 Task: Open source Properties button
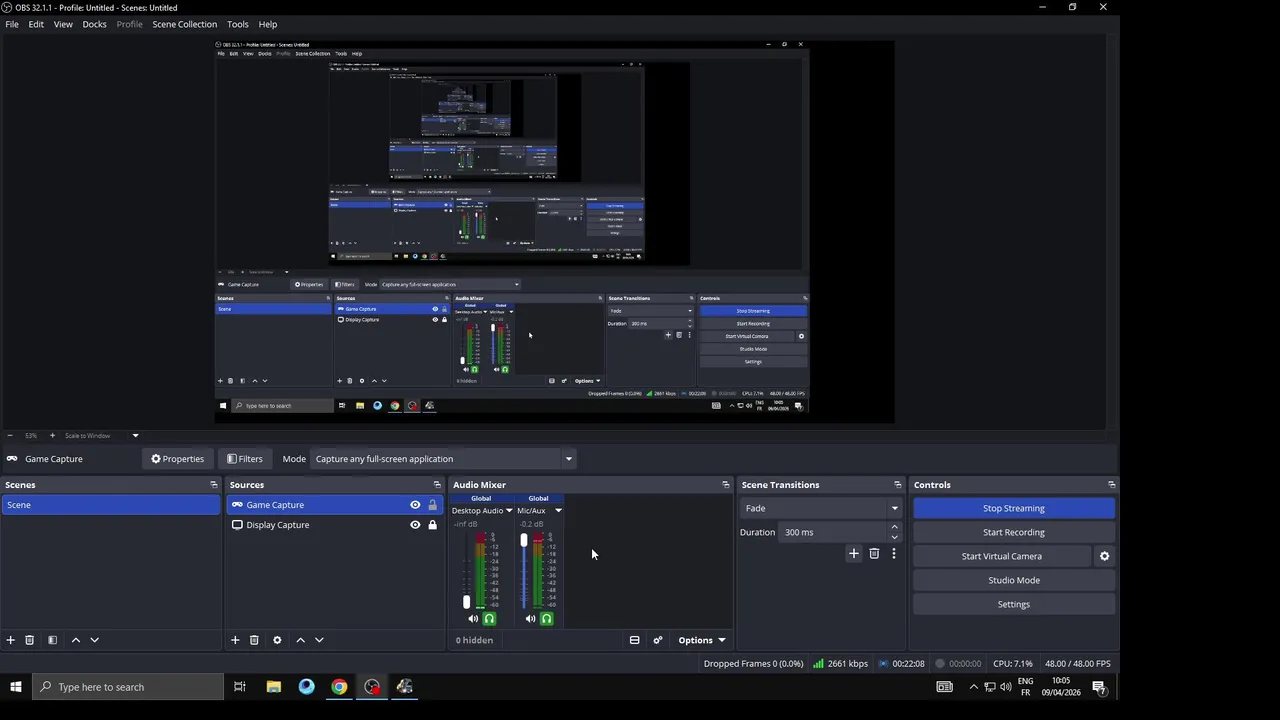[x=177, y=459]
